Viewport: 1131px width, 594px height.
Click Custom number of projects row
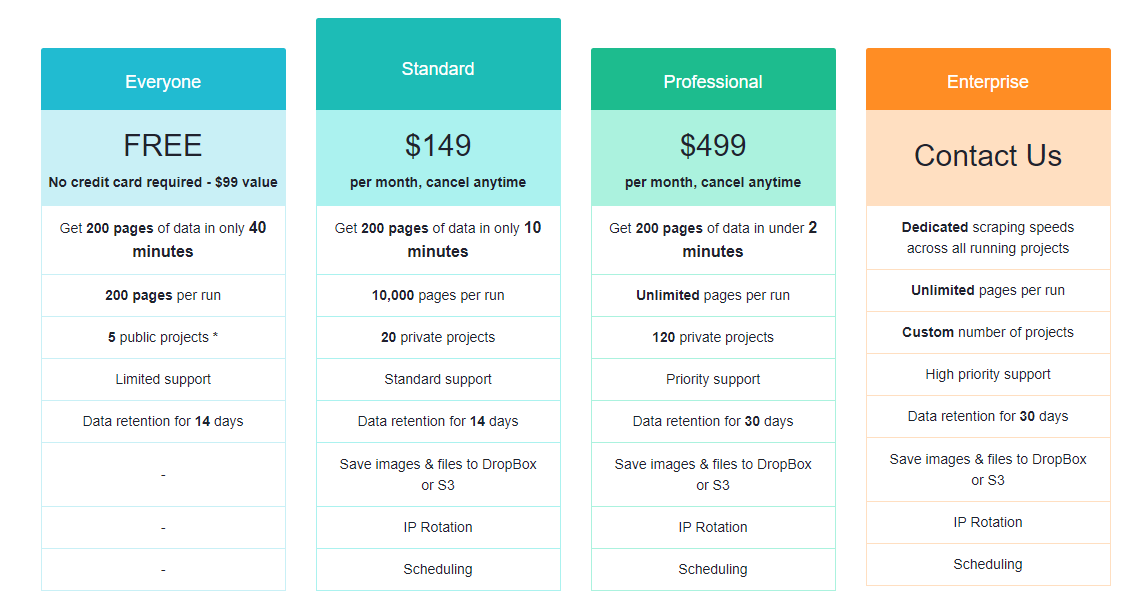click(x=987, y=332)
